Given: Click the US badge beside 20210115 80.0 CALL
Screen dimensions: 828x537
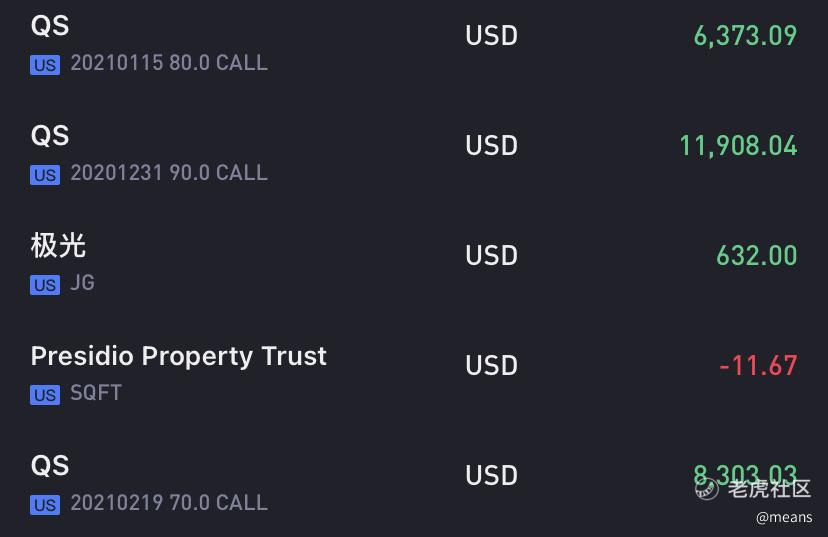Looking at the screenshot, I should pyautogui.click(x=45, y=65).
